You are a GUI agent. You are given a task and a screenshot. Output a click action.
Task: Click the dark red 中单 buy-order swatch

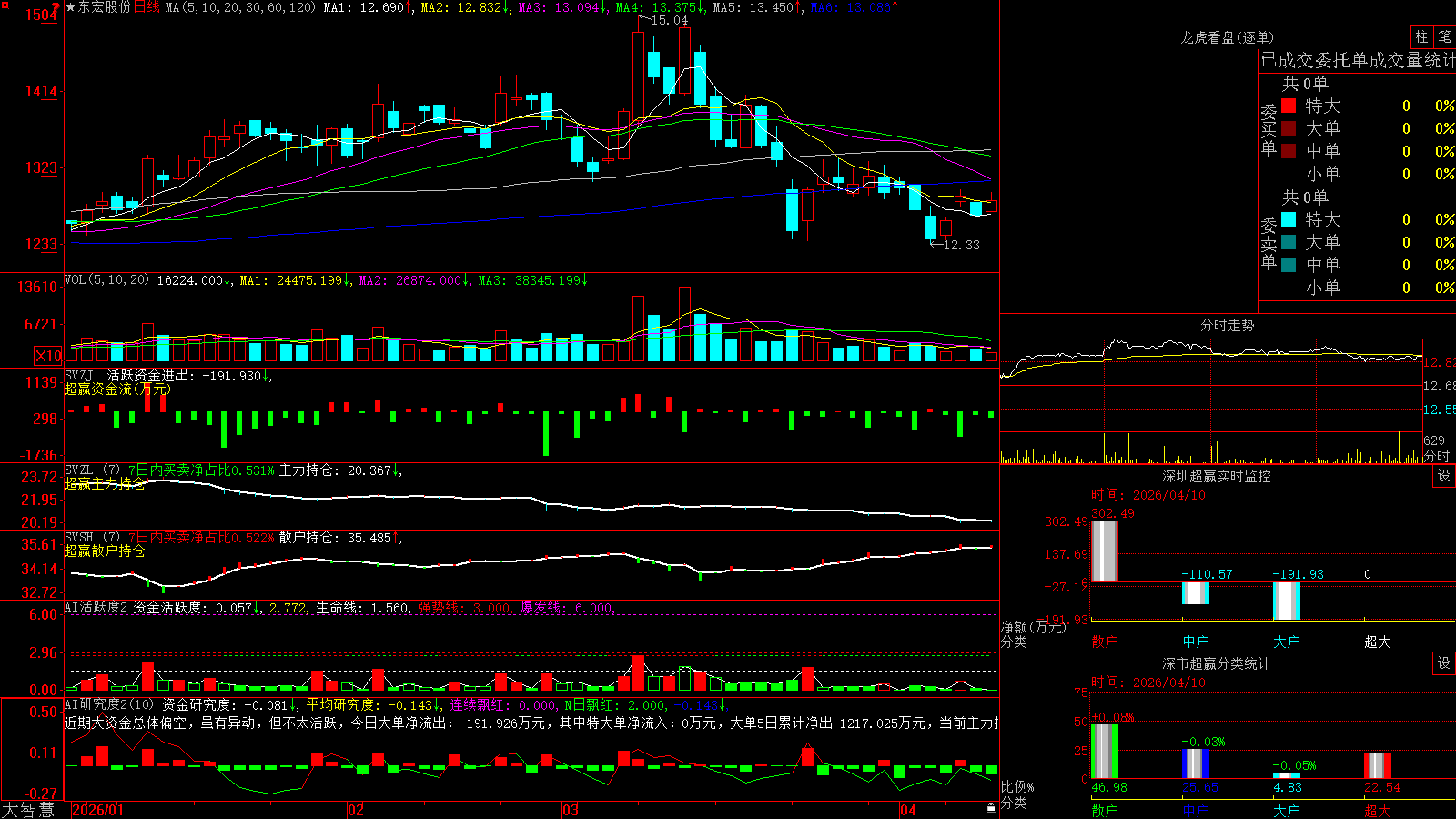(x=1289, y=150)
